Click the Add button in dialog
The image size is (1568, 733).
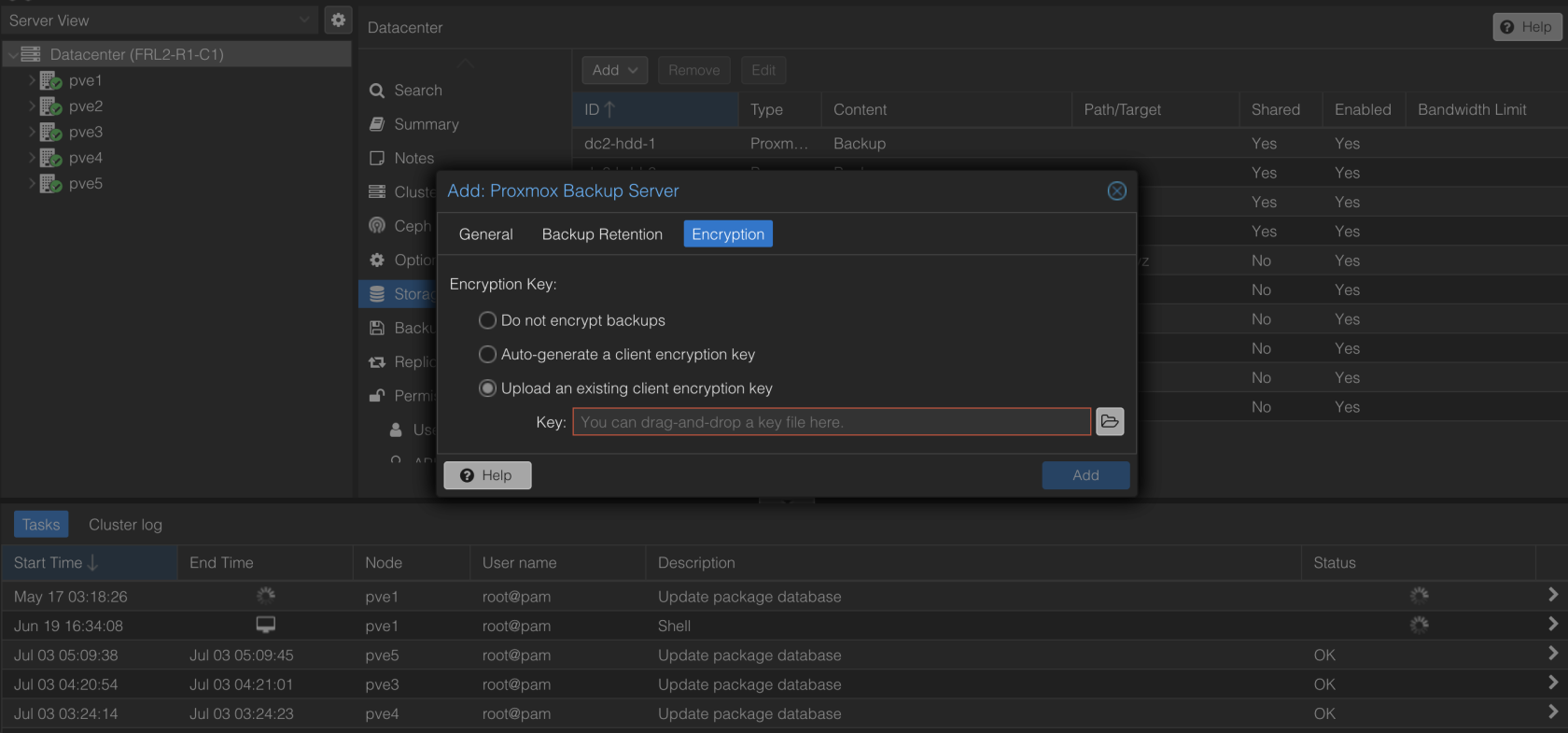[x=1085, y=475]
